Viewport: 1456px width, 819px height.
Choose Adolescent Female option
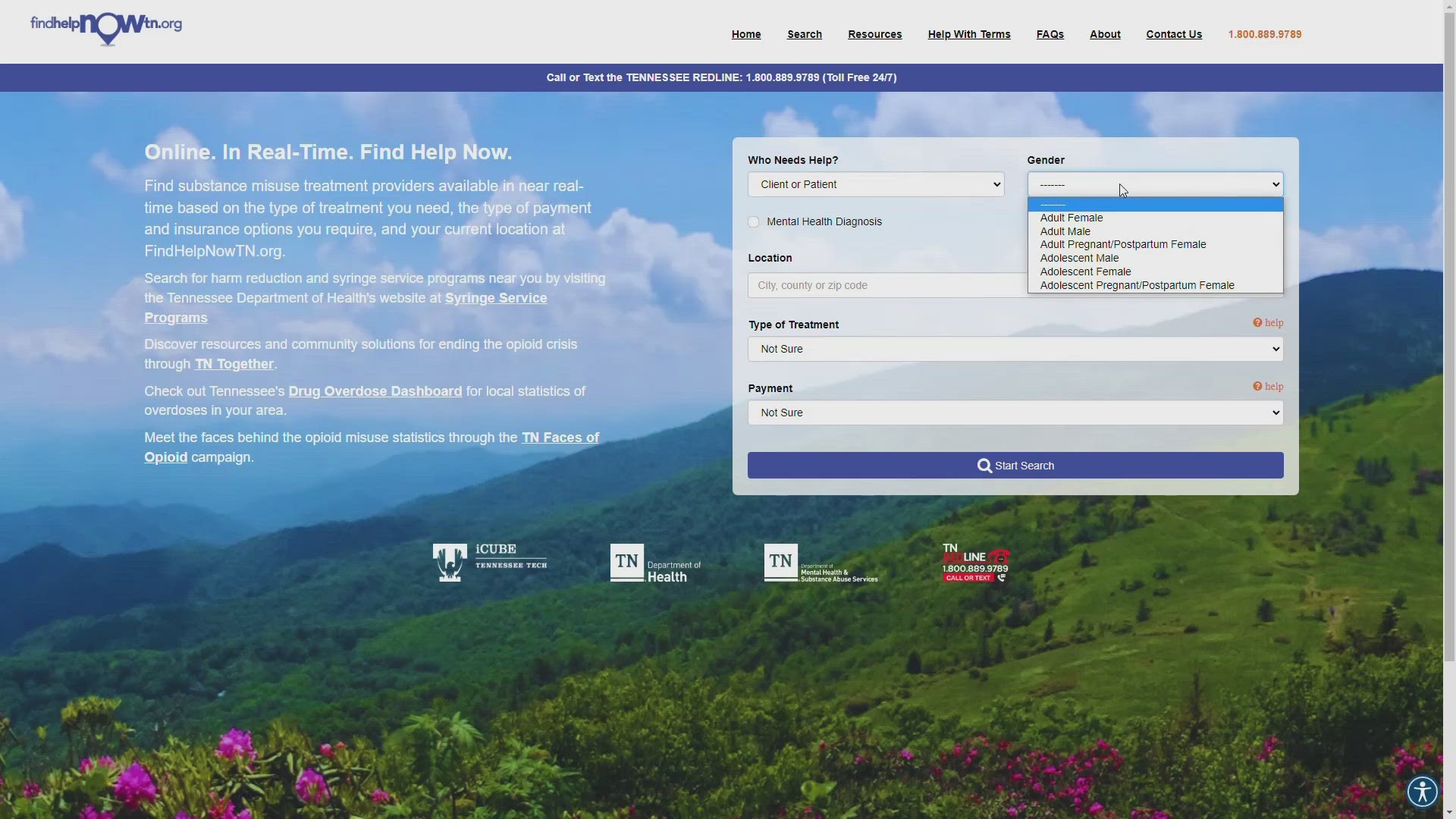(x=1155, y=271)
